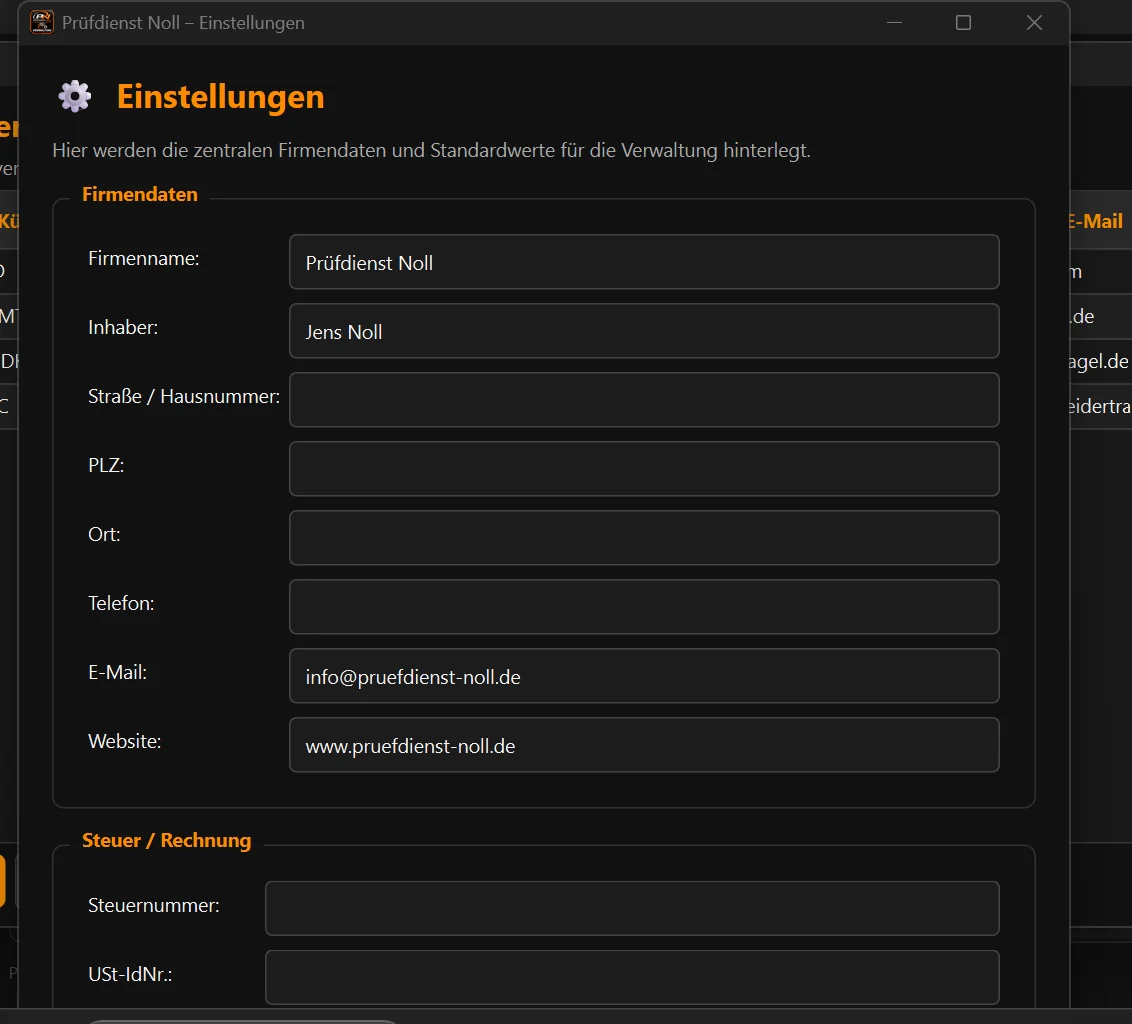Click the agel.de email cell in background window
This screenshot has height=1024, width=1132.
click(1099, 361)
